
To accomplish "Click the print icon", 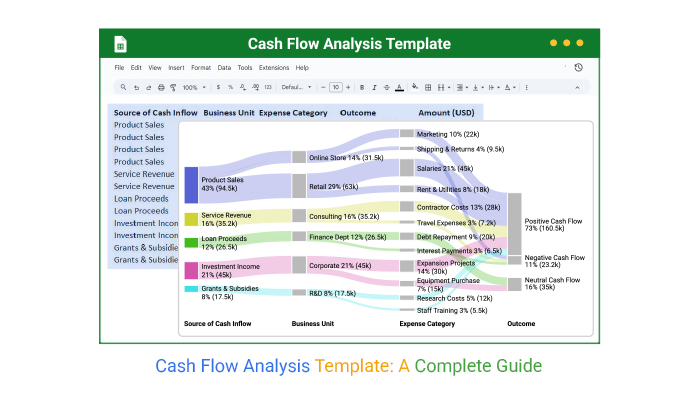I will (160, 87).
